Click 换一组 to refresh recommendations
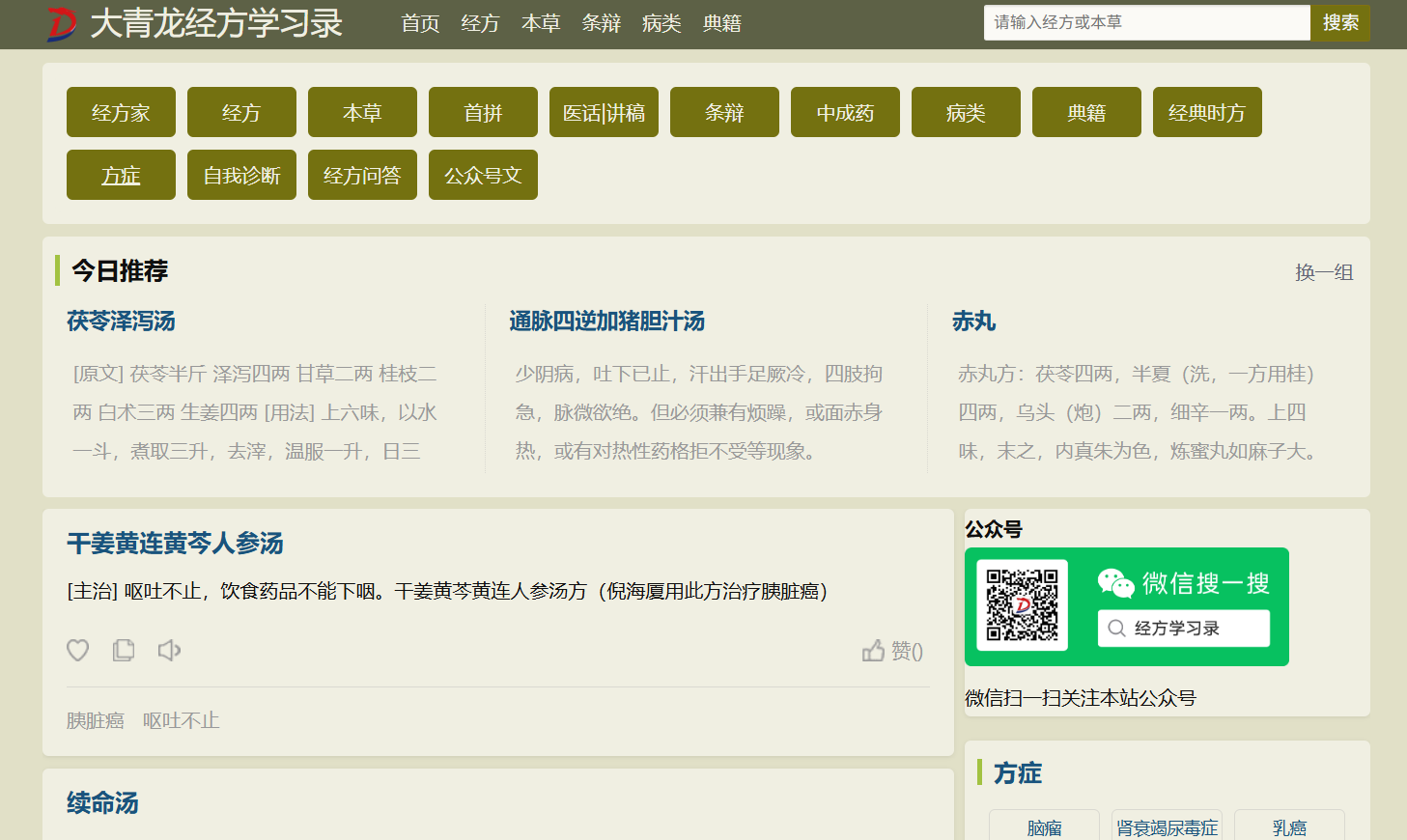This screenshot has height=840, width=1407. pos(1323,272)
